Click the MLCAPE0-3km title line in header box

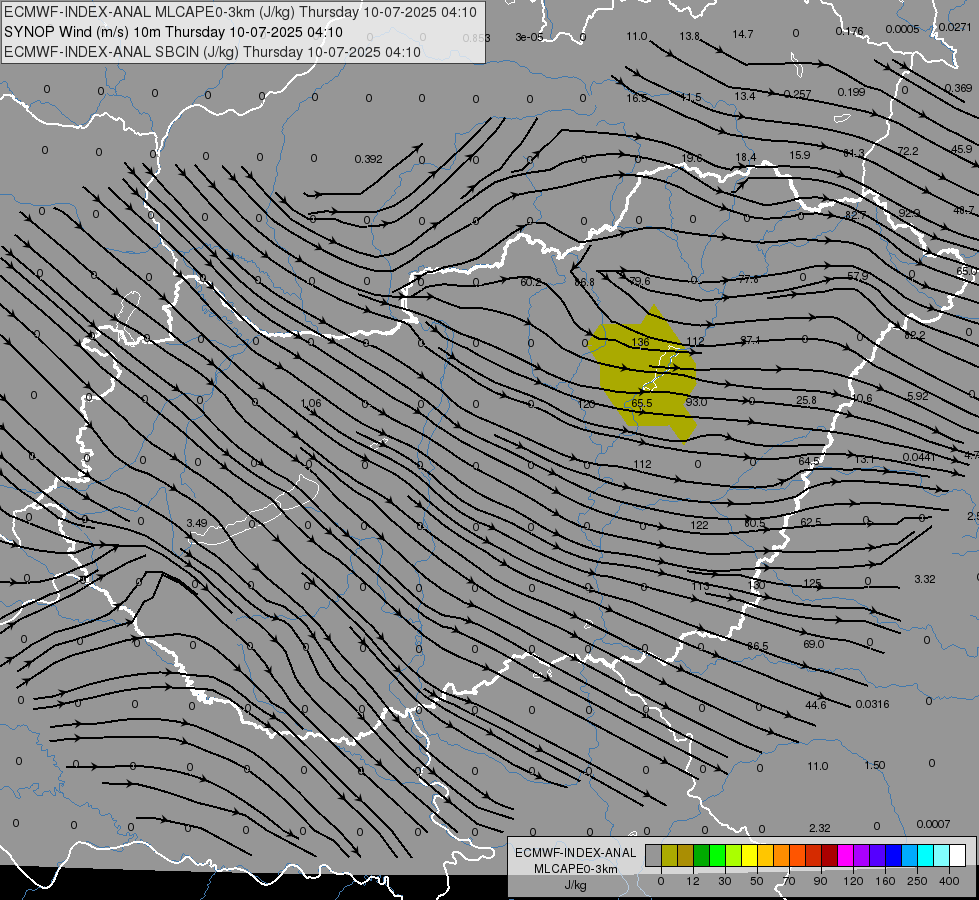click(x=240, y=12)
